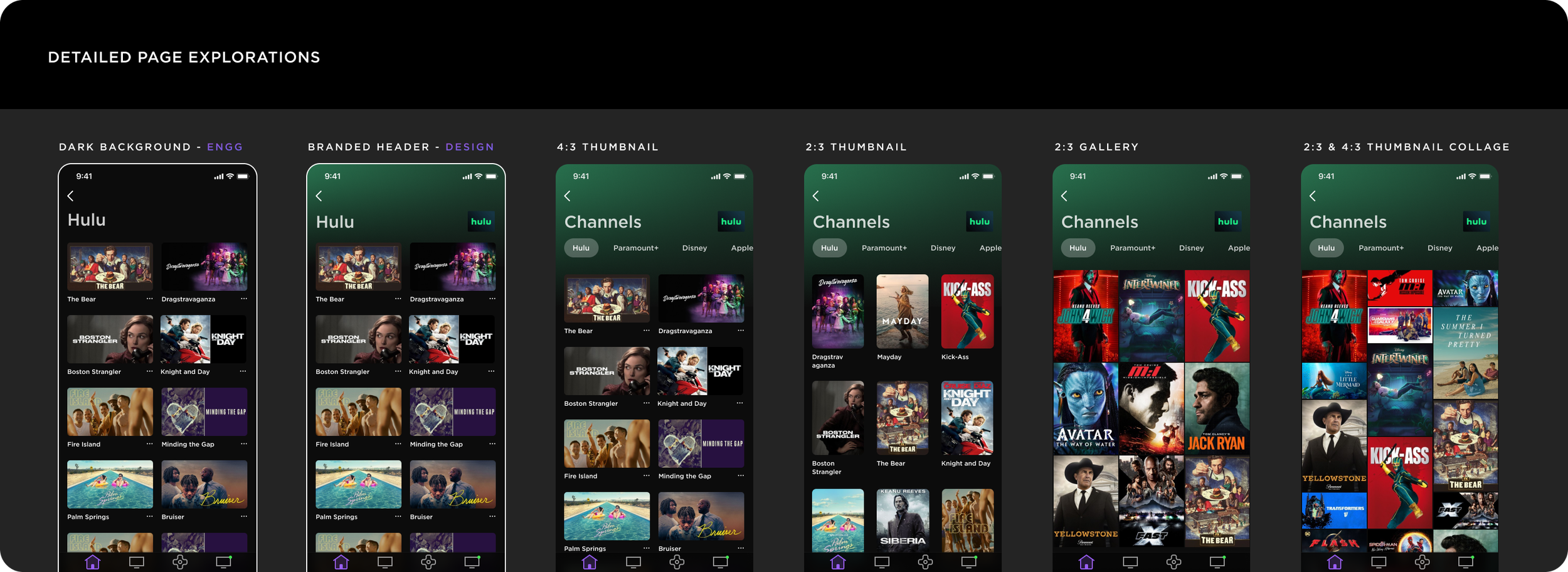Screen dimensions: 1568x572
Task: Open Jack Ryan poster in 2:3 Gallery mockup
Action: point(1217,408)
